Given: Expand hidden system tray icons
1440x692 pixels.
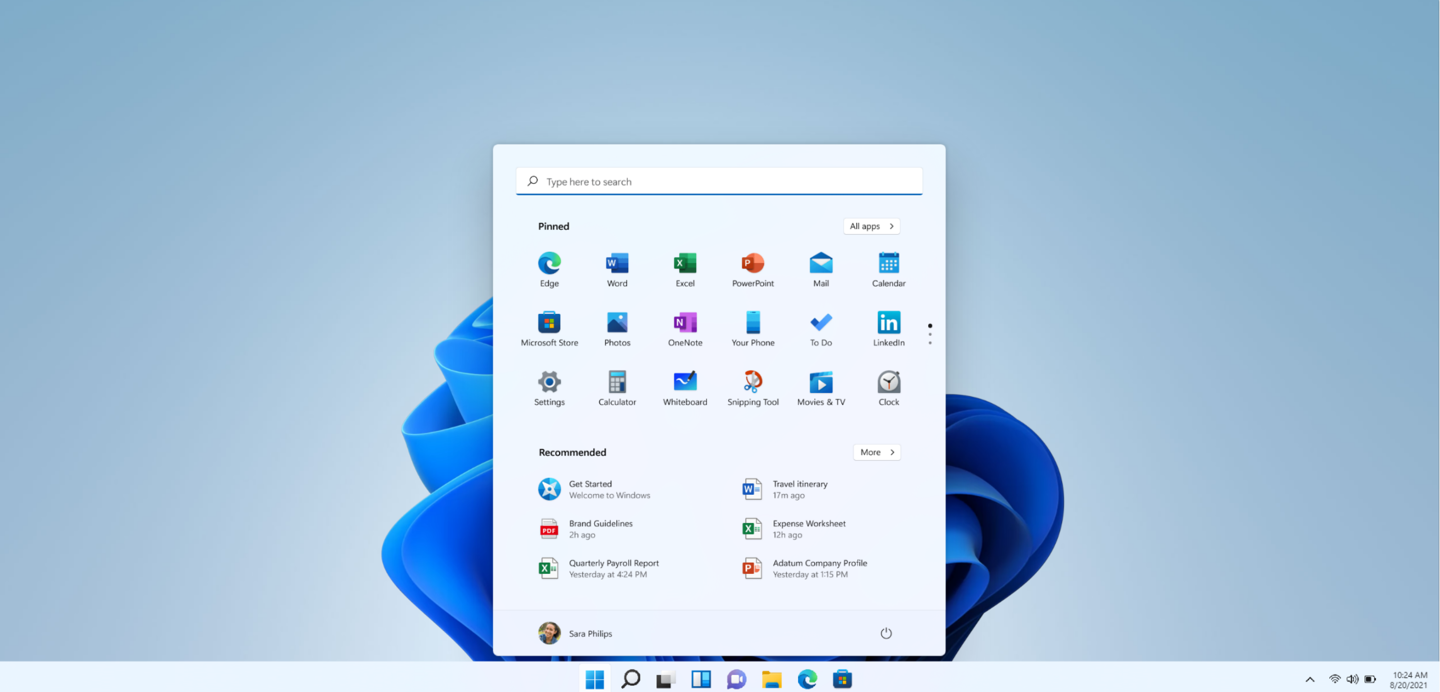Looking at the screenshot, I should (1310, 678).
